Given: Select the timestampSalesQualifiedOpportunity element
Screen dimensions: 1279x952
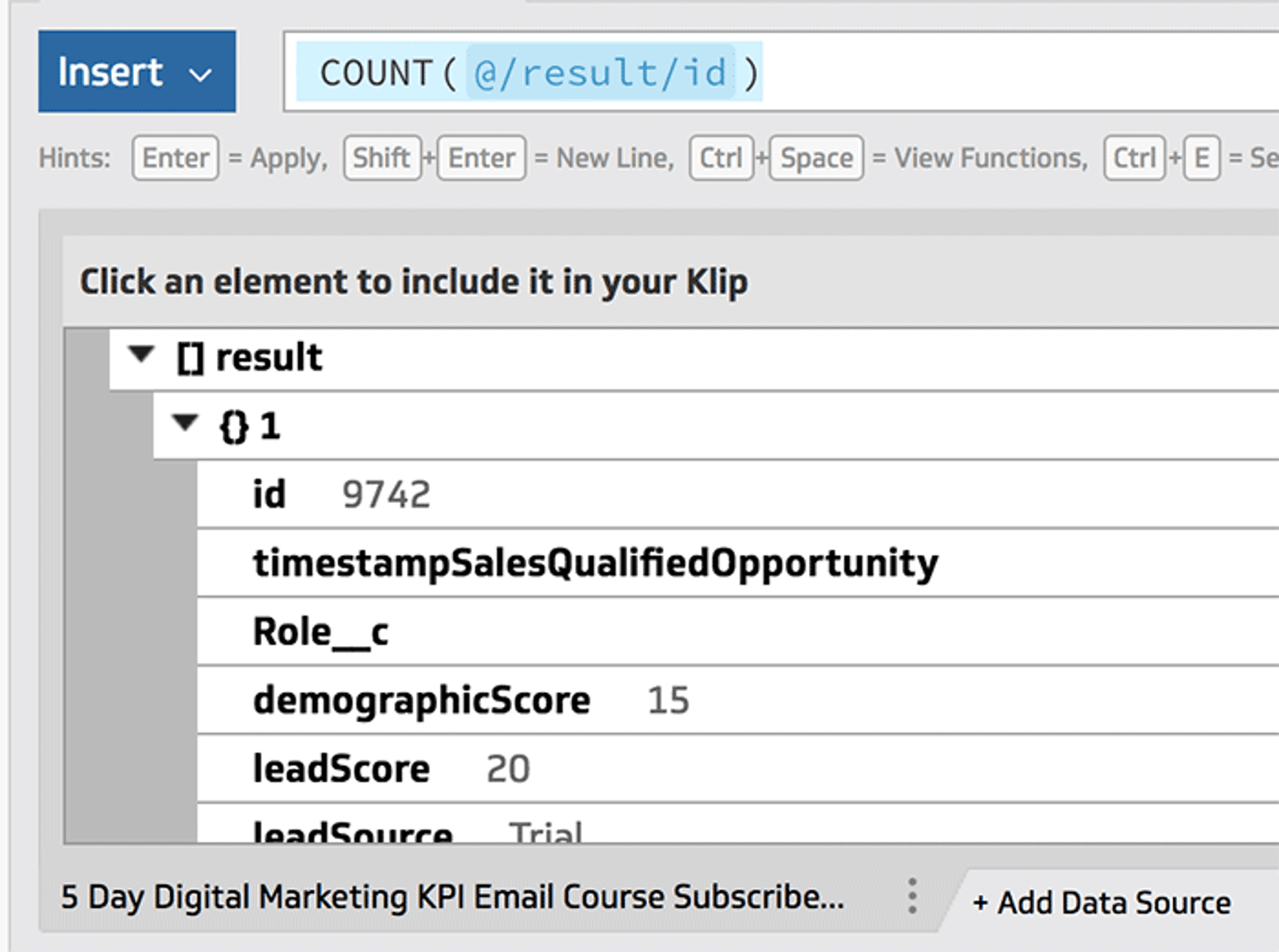Looking at the screenshot, I should [595, 562].
